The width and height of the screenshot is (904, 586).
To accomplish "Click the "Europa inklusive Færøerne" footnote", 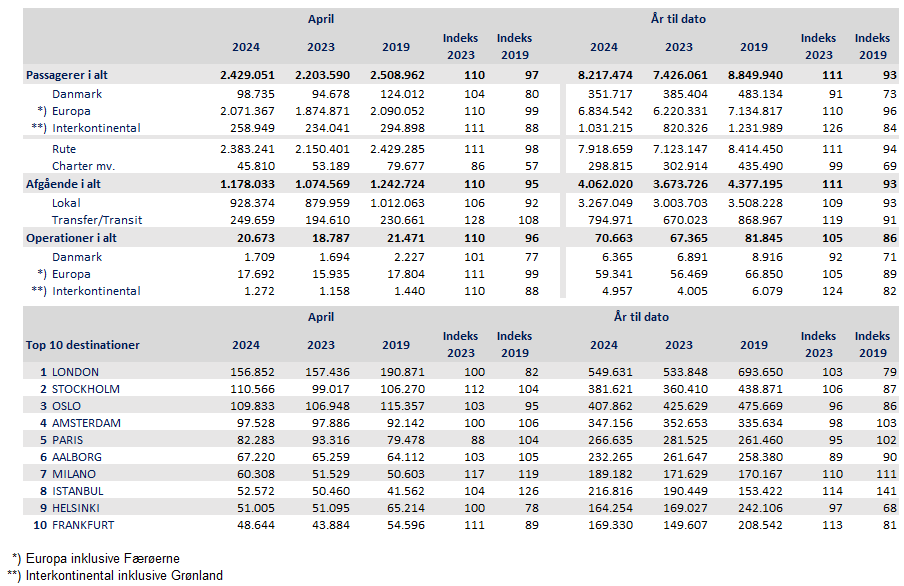I will click(102, 557).
